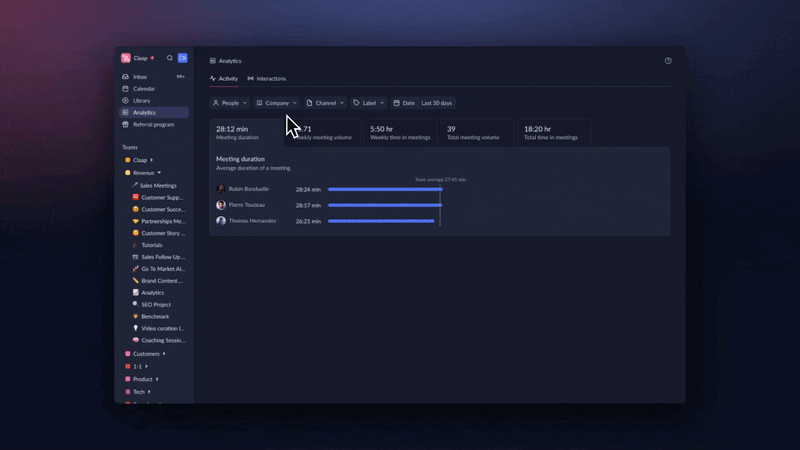800x450 pixels.
Task: Expand the Customers team
Action: click(x=164, y=354)
